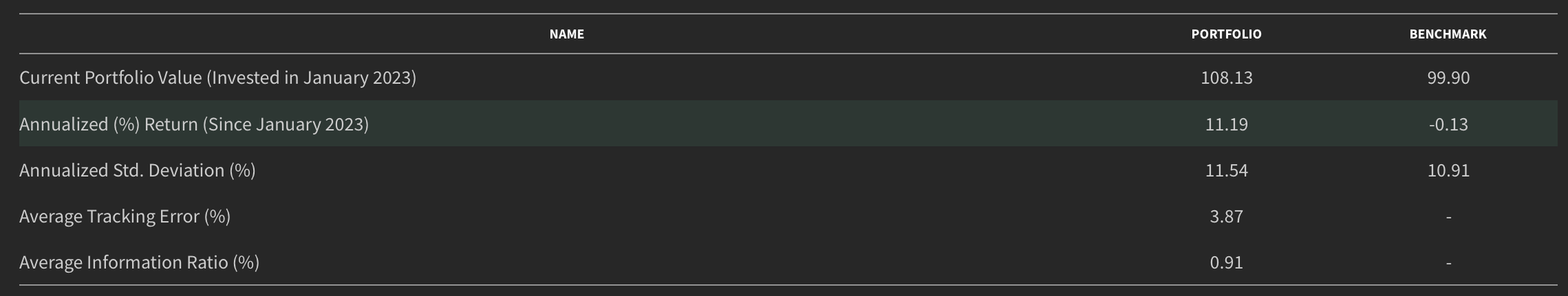
Task: Select the benchmark annualized return -0.13
Action: (x=1448, y=124)
